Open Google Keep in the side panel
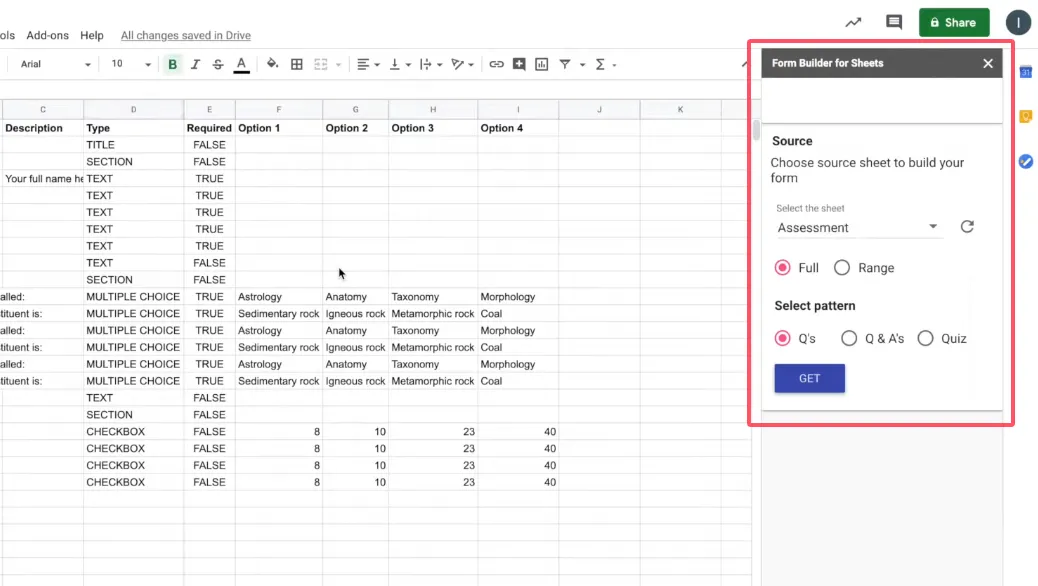Viewport: 1038px width, 586px height. pyautogui.click(x=1025, y=117)
